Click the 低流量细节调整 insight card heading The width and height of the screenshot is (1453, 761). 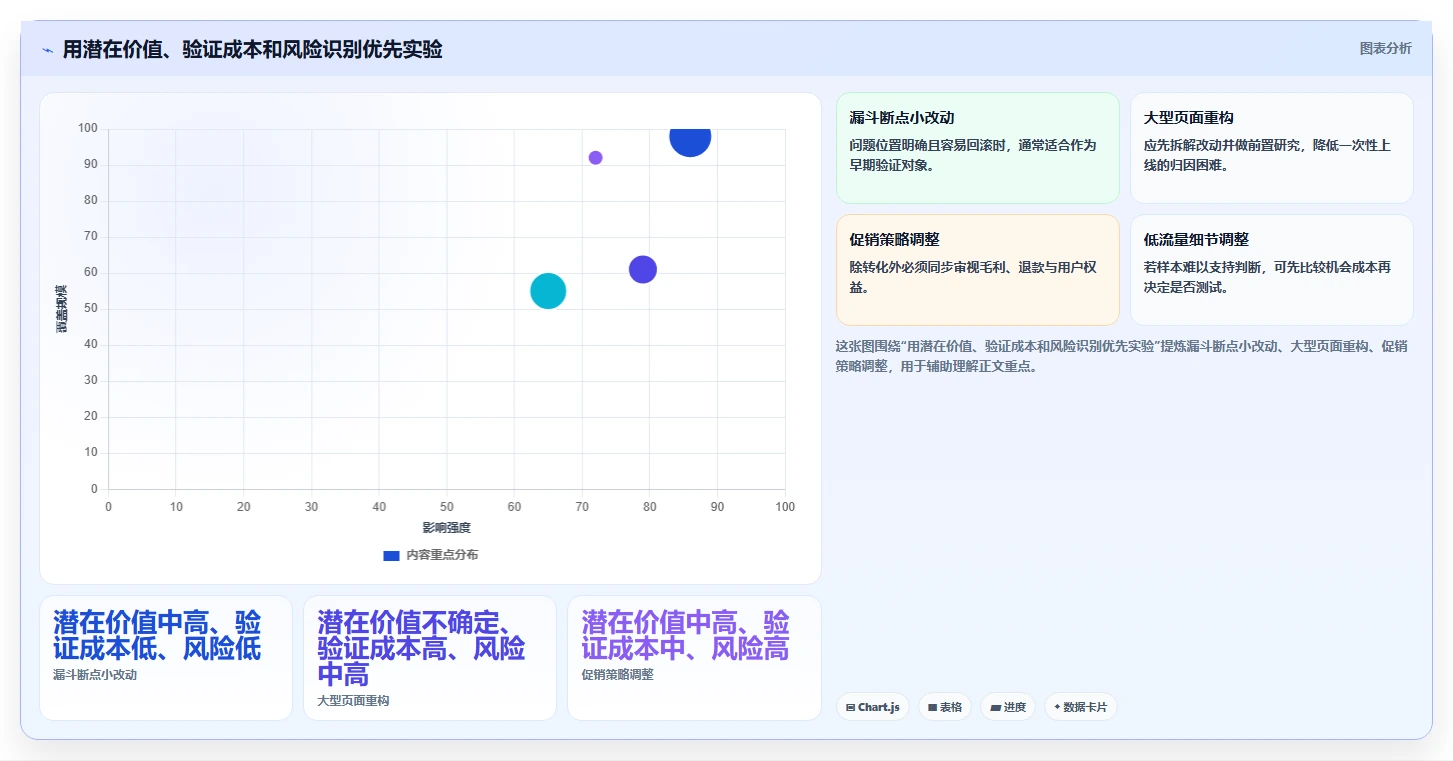click(x=1196, y=240)
